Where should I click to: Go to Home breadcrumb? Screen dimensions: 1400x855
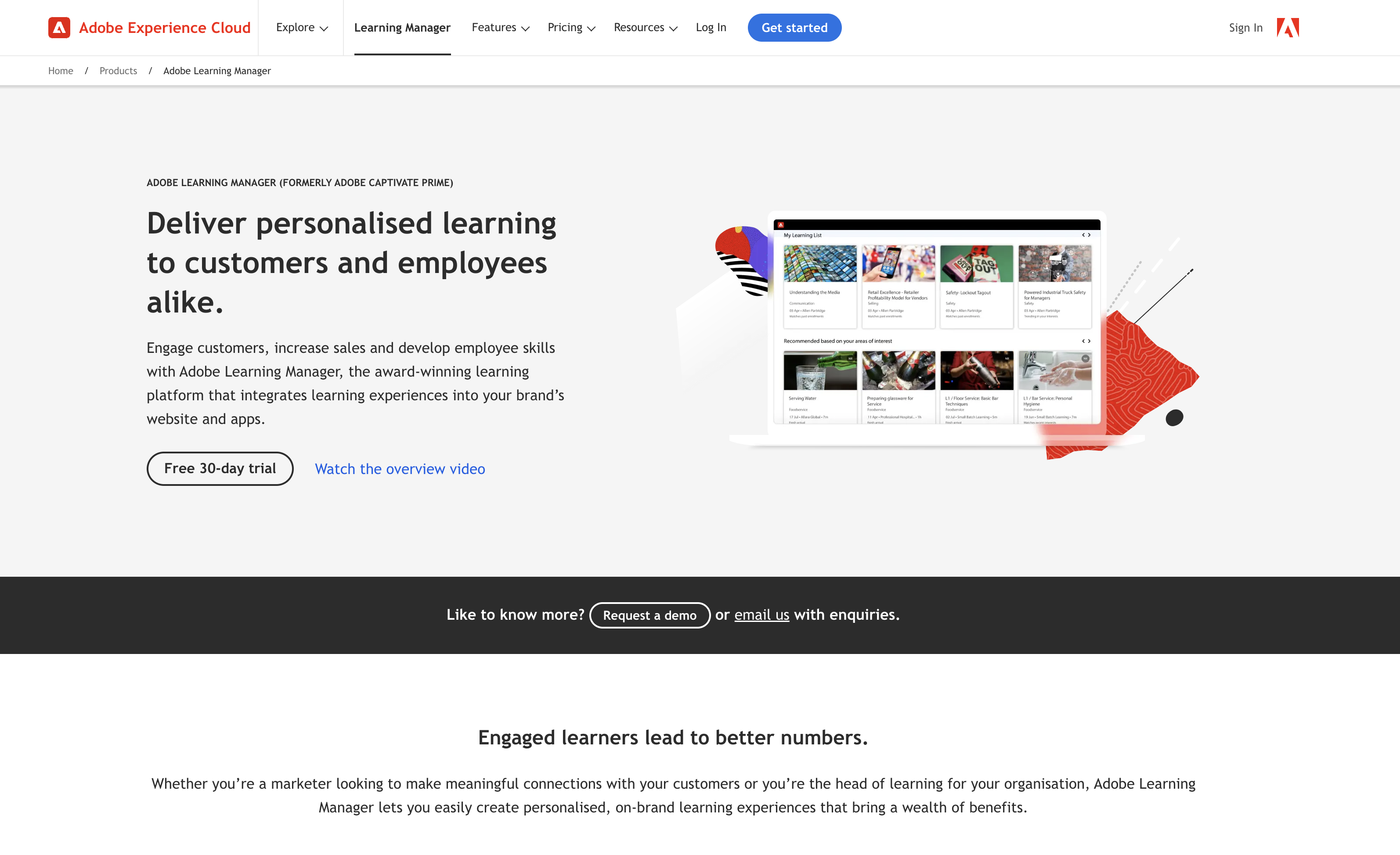pyautogui.click(x=61, y=70)
